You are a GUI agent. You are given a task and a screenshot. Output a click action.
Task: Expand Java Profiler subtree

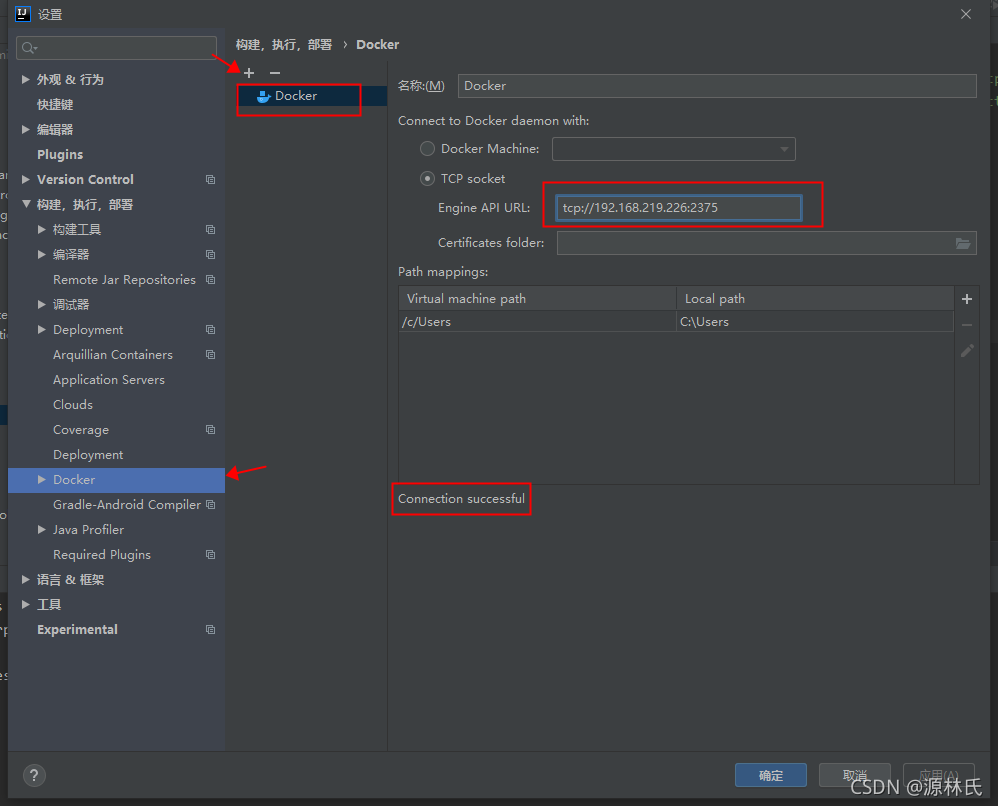click(41, 530)
